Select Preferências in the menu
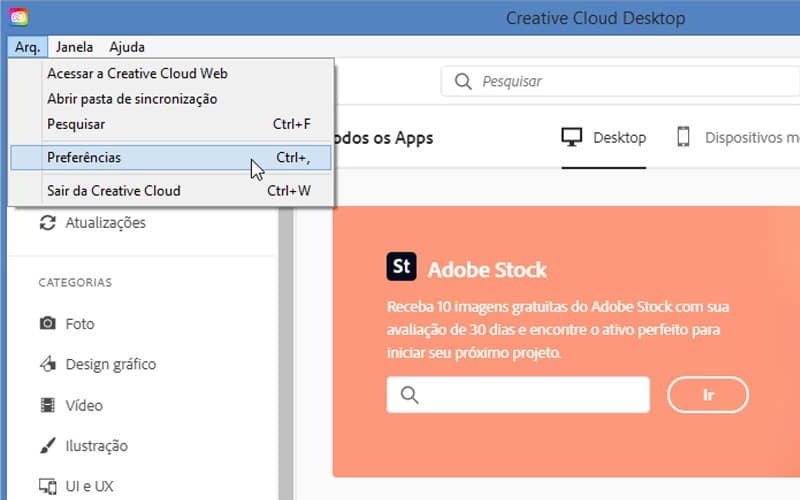This screenshot has height=500, width=800. coord(171,158)
